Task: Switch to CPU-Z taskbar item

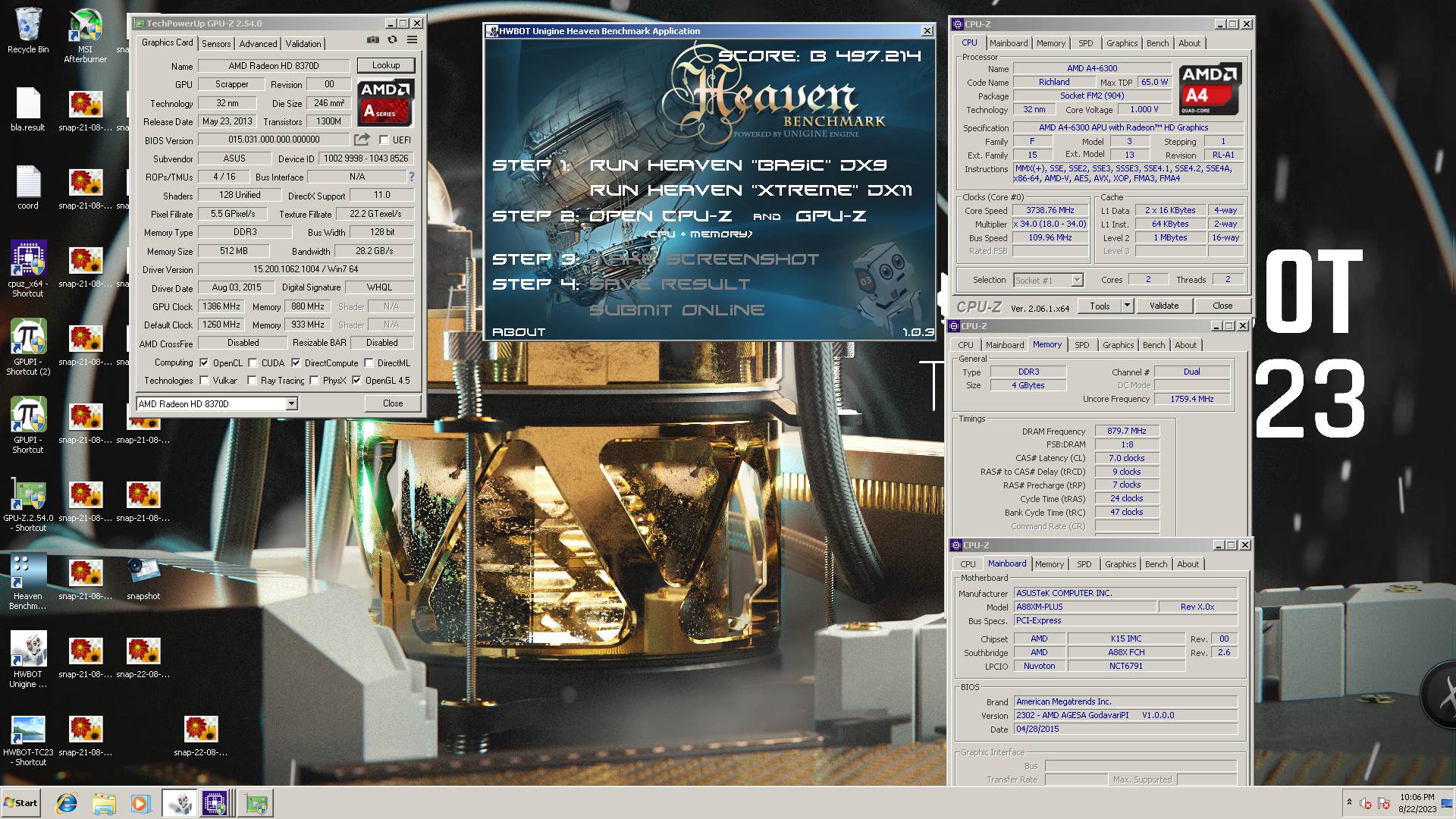Action: (215, 803)
